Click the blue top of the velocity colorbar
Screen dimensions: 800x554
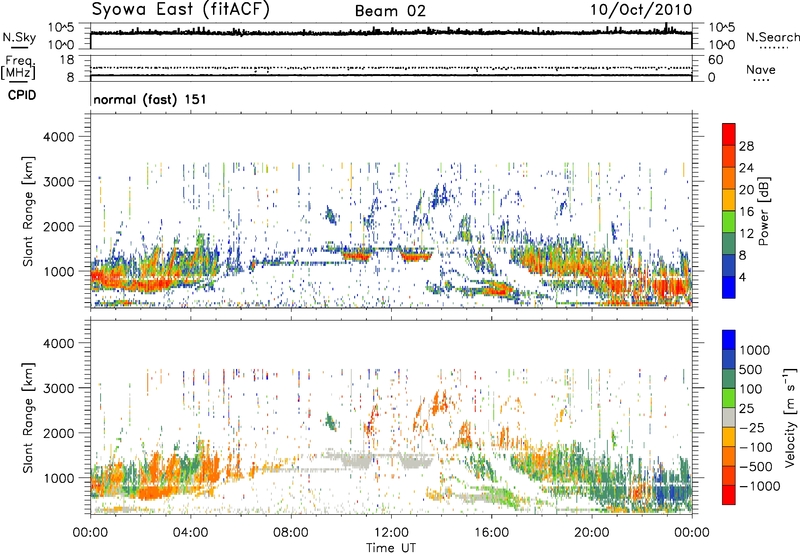point(729,340)
